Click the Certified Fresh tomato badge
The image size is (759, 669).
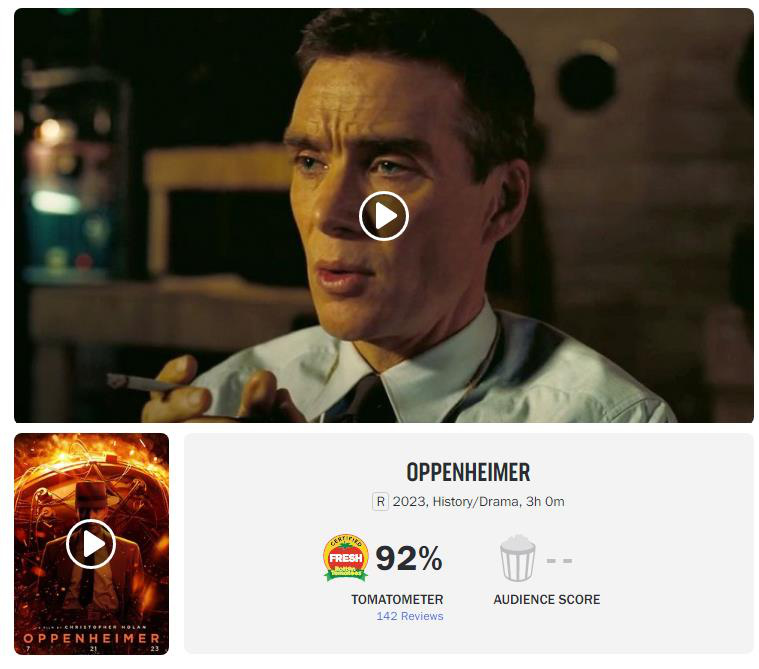346,557
